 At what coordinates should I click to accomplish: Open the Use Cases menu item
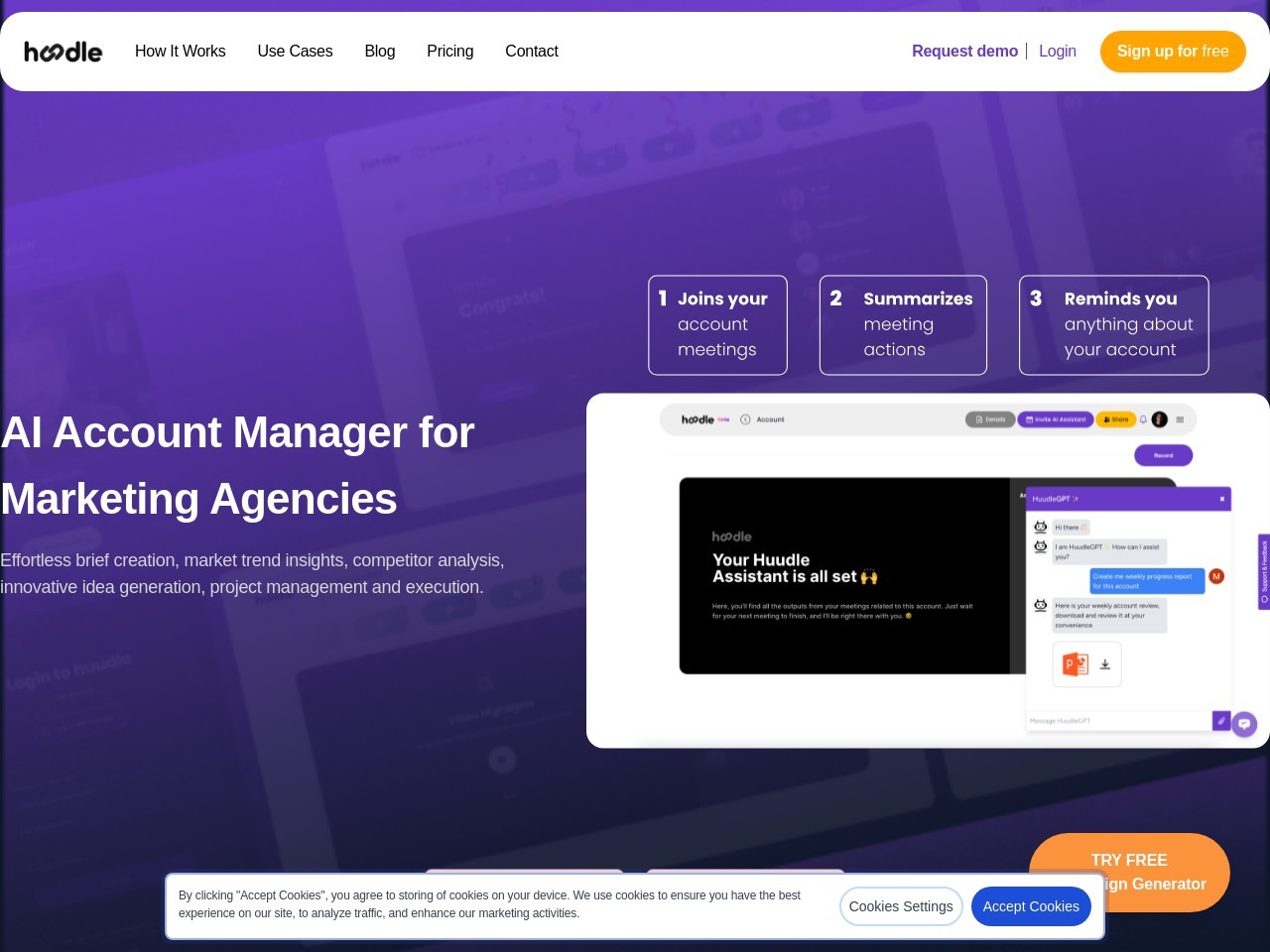(295, 52)
